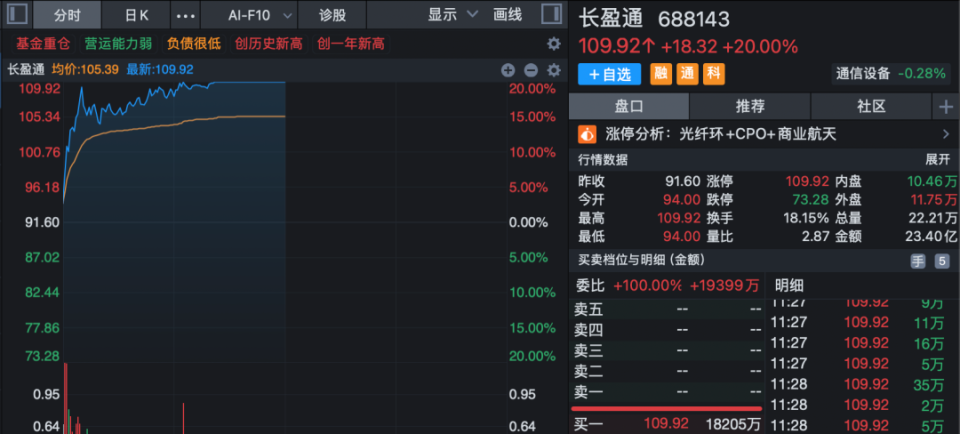960x434 pixels.
Task: Select the 推荐 tab
Action: tap(750, 107)
